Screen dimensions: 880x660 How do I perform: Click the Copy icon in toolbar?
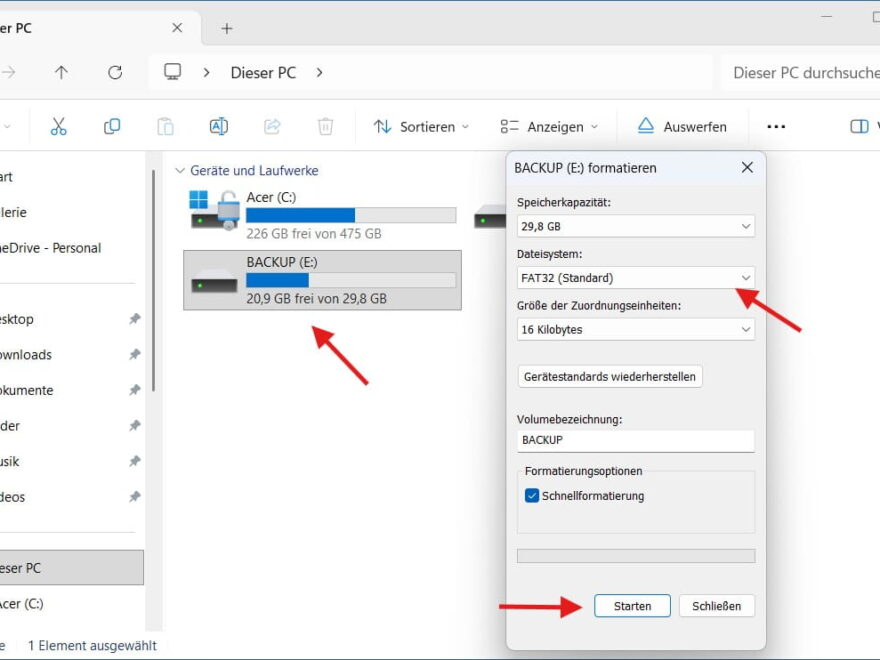click(x=112, y=126)
